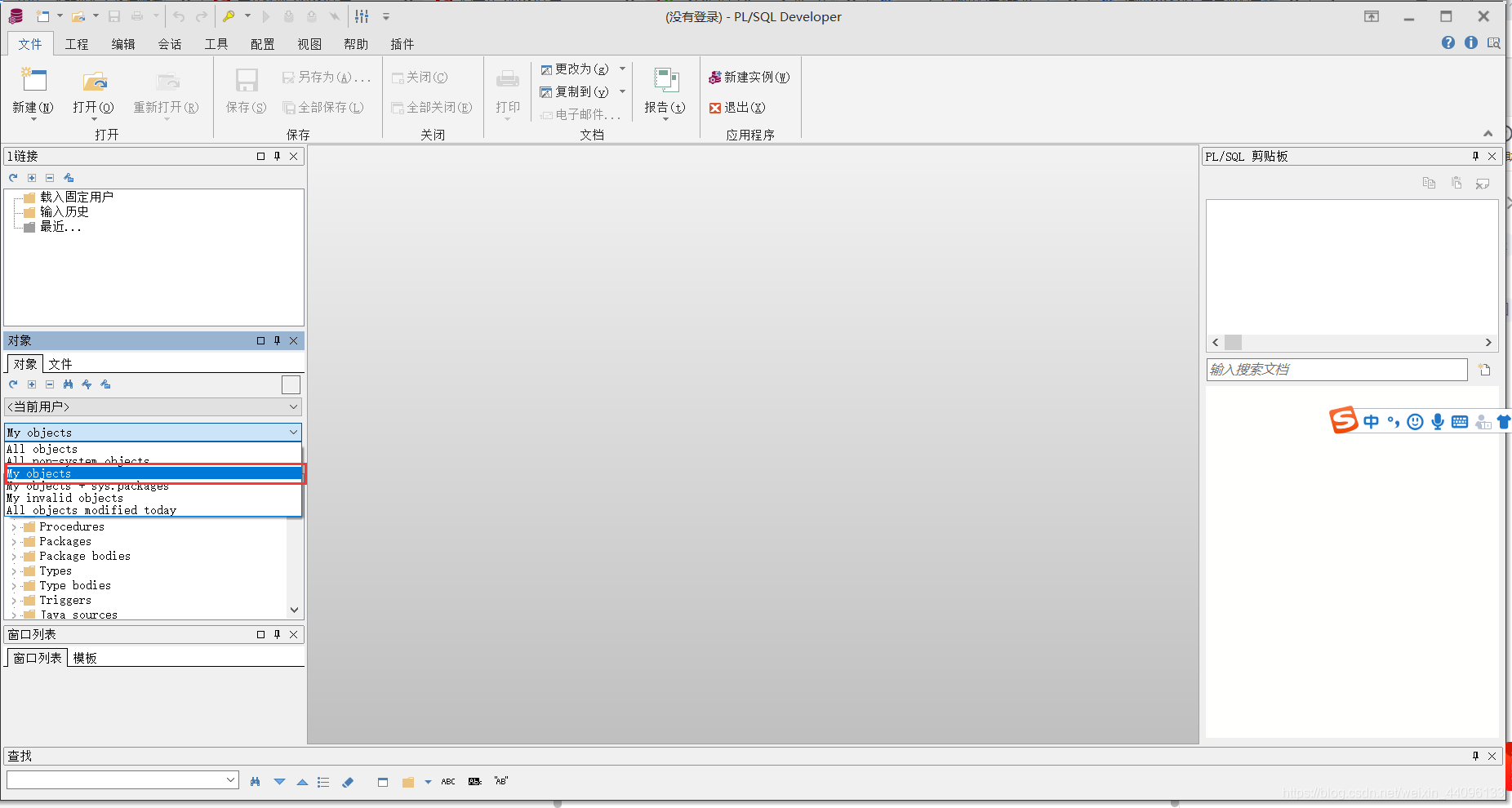Toggle the "AB" quoted search option
The image size is (1512, 808).
(x=501, y=781)
